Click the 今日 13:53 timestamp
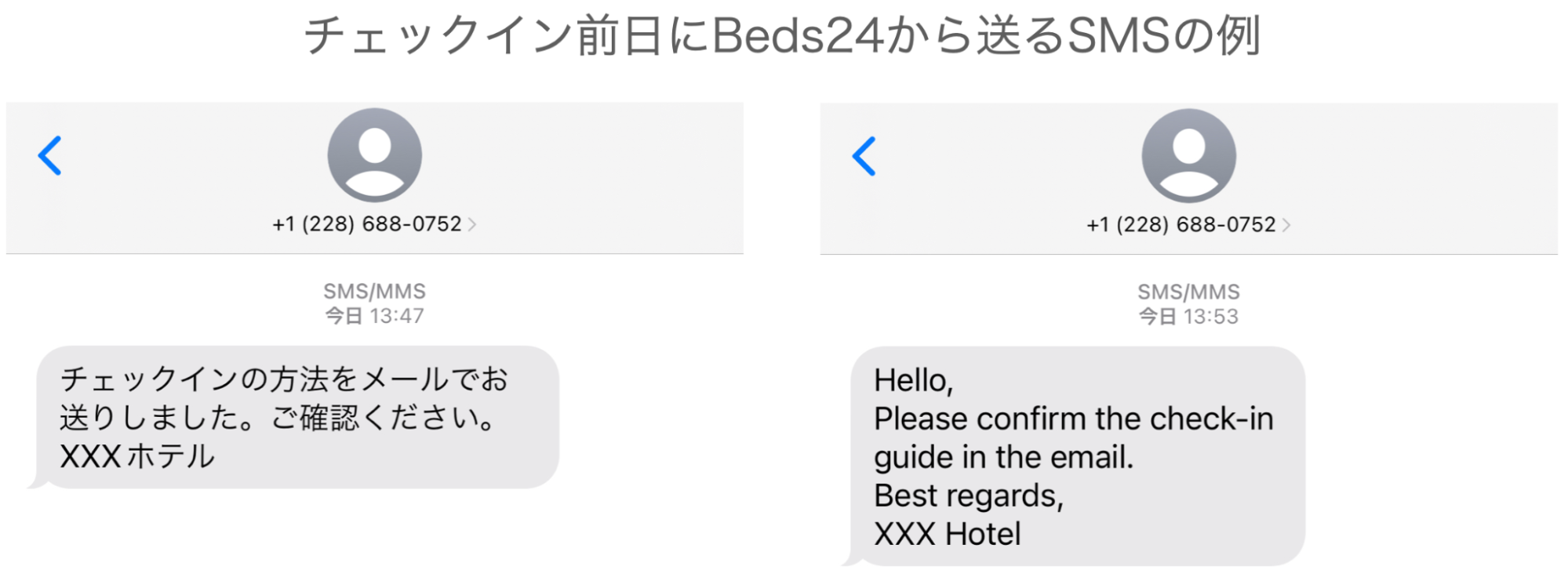 [1188, 317]
